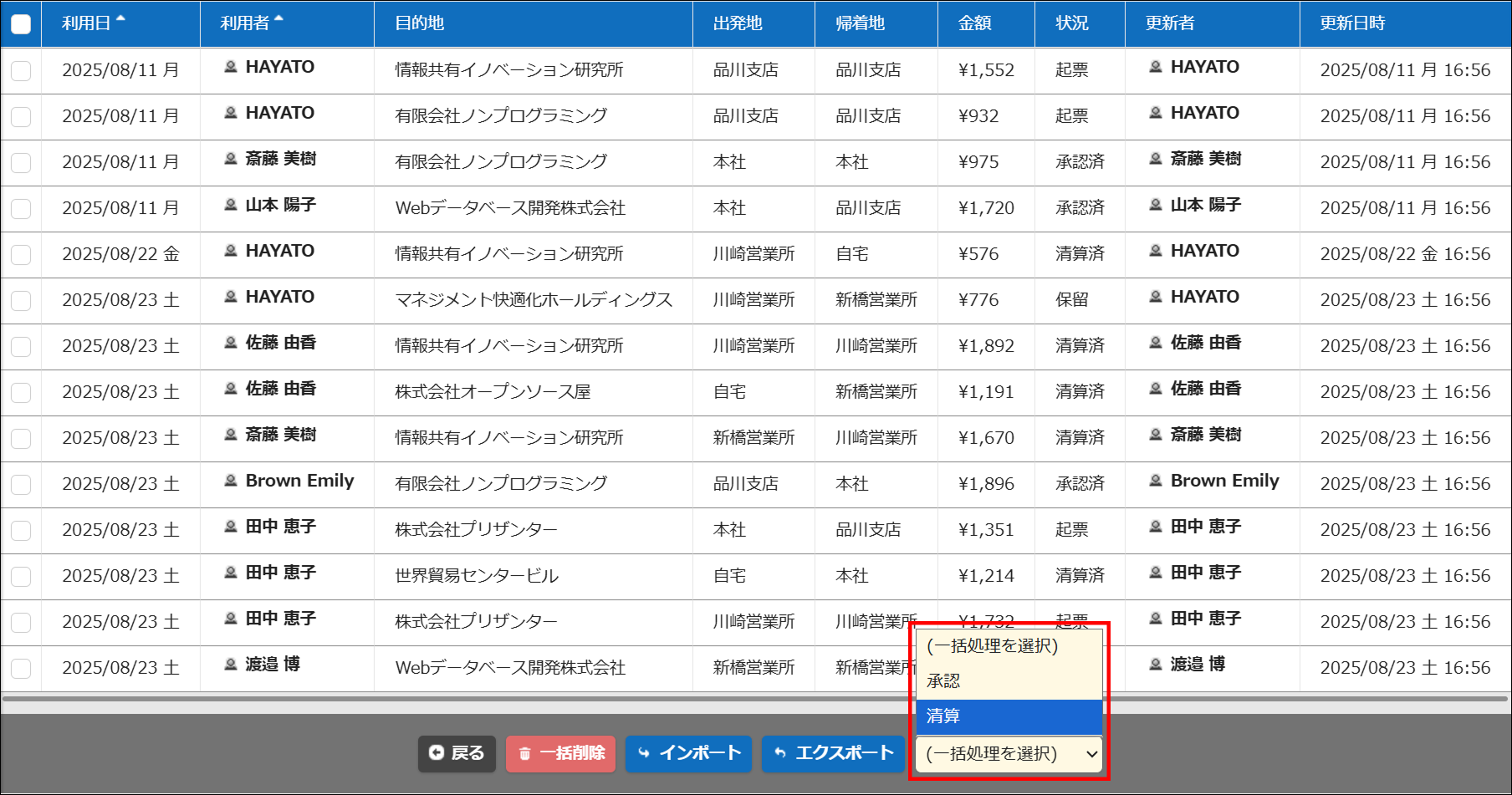Click the エクスポート button
Viewport: 1512px width, 795px height.
[833, 754]
